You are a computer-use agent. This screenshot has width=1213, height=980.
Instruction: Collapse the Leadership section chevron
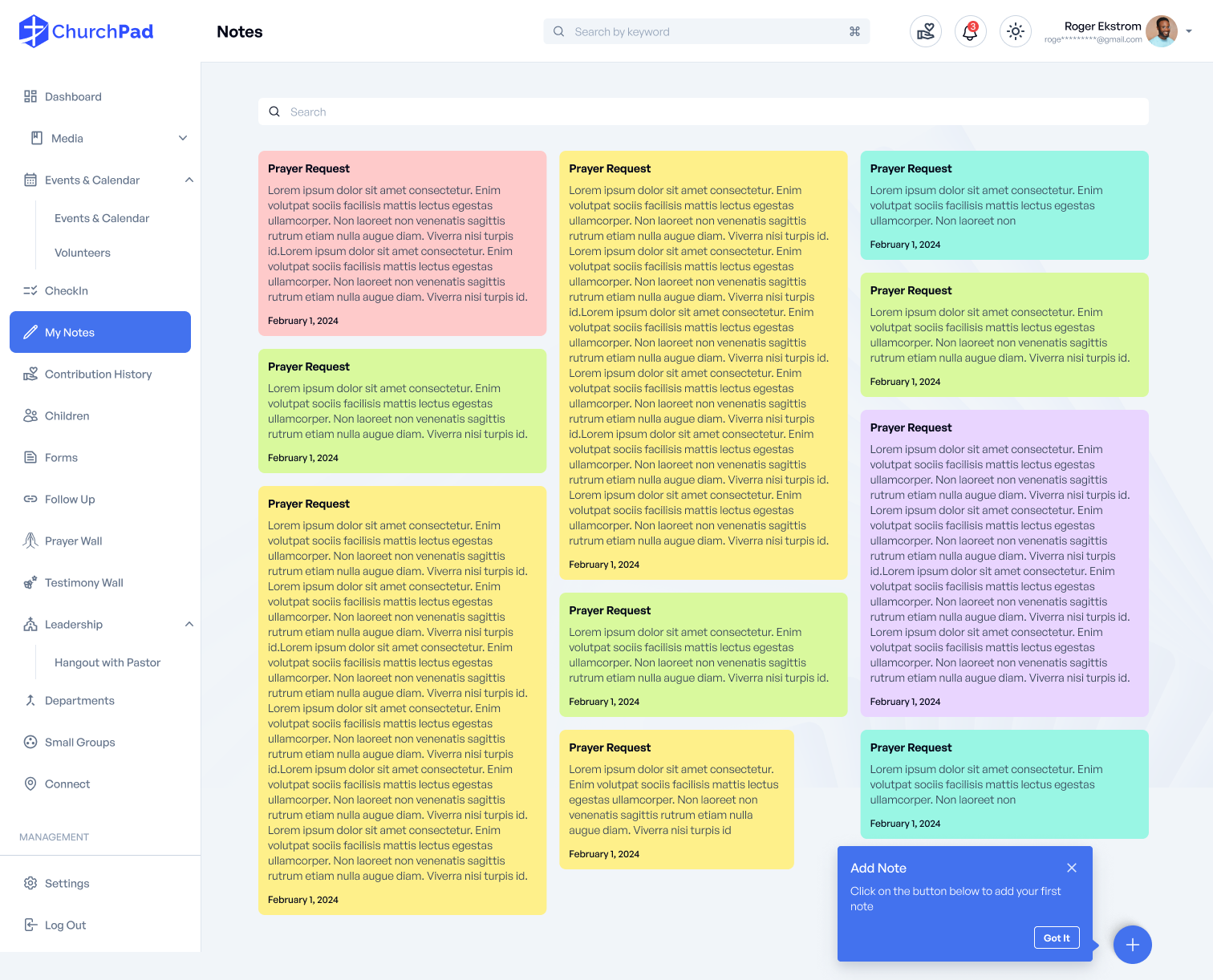click(189, 624)
